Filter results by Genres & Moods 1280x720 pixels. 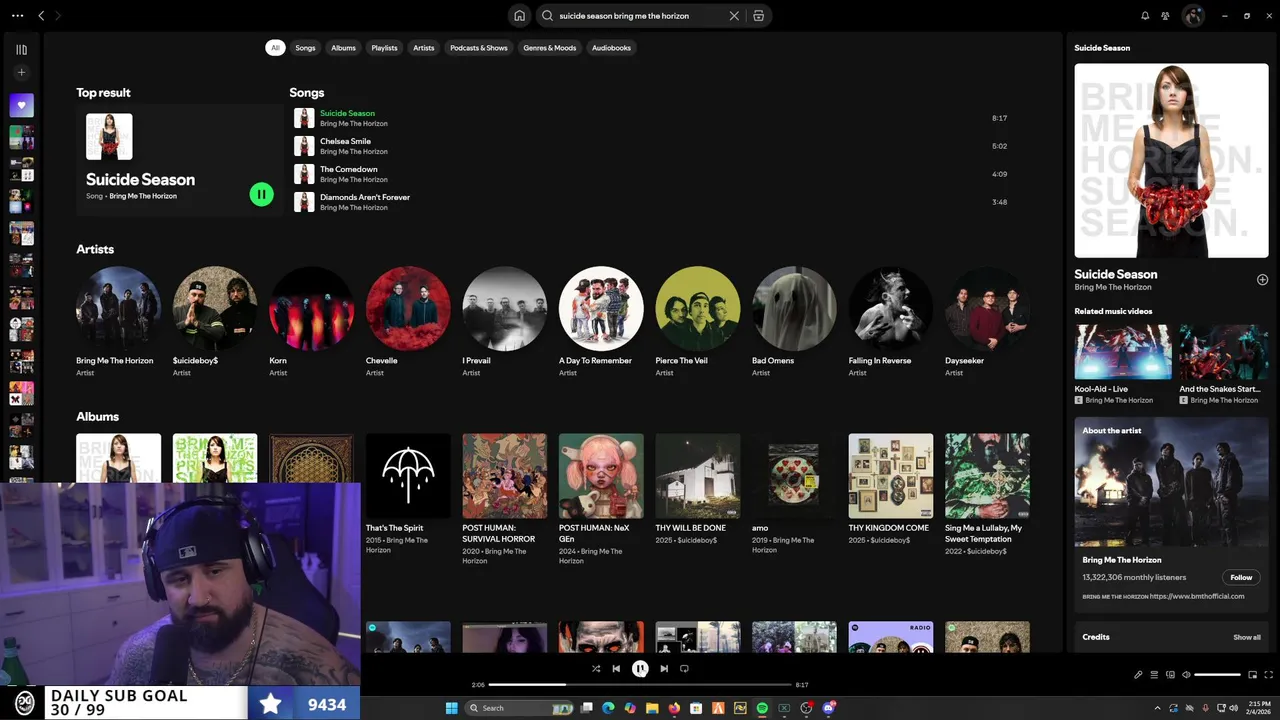(550, 48)
